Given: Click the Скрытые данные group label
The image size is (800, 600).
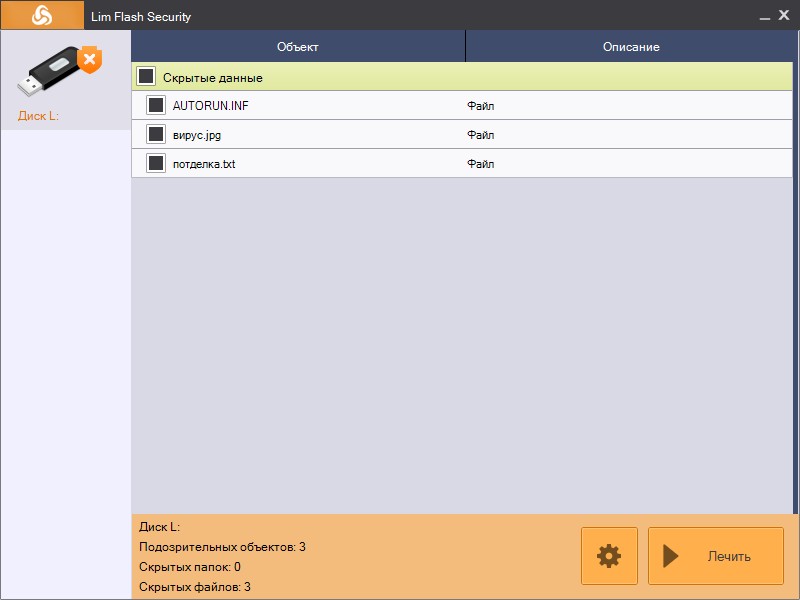Looking at the screenshot, I should 213,78.
